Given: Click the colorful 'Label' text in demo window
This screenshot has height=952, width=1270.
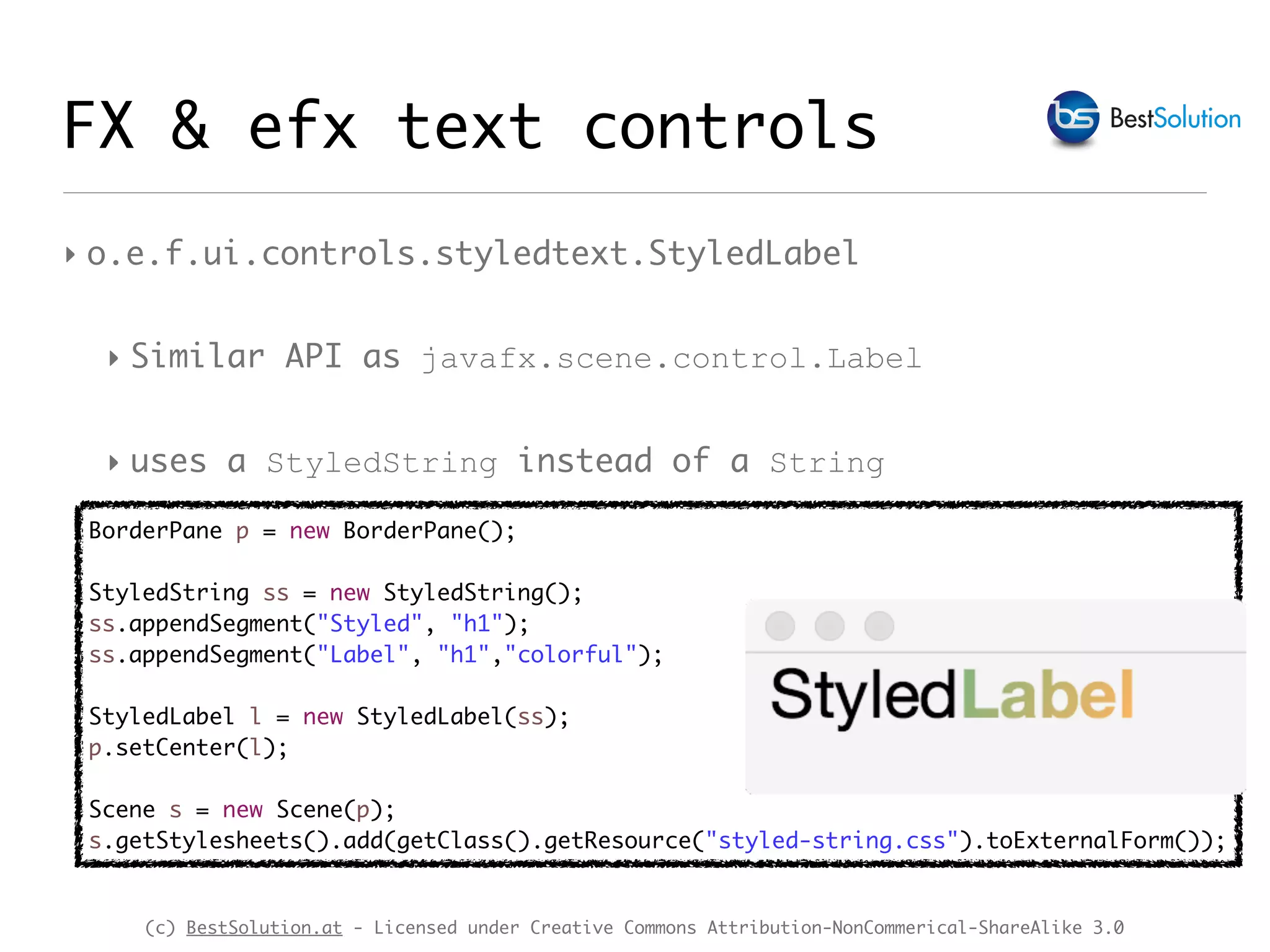Looking at the screenshot, I should coord(1049,694).
